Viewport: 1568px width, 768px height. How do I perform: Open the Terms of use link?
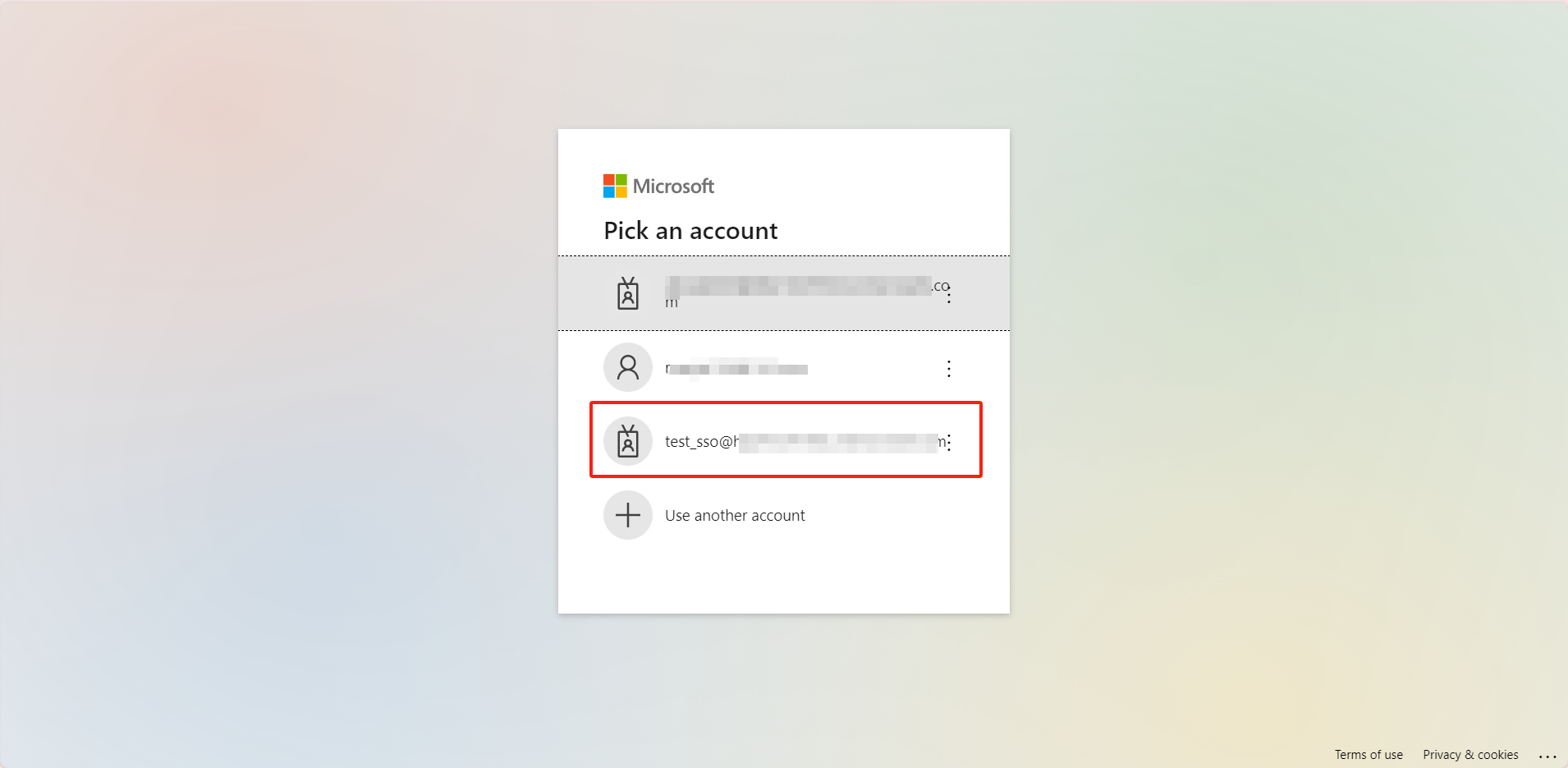[x=1369, y=755]
